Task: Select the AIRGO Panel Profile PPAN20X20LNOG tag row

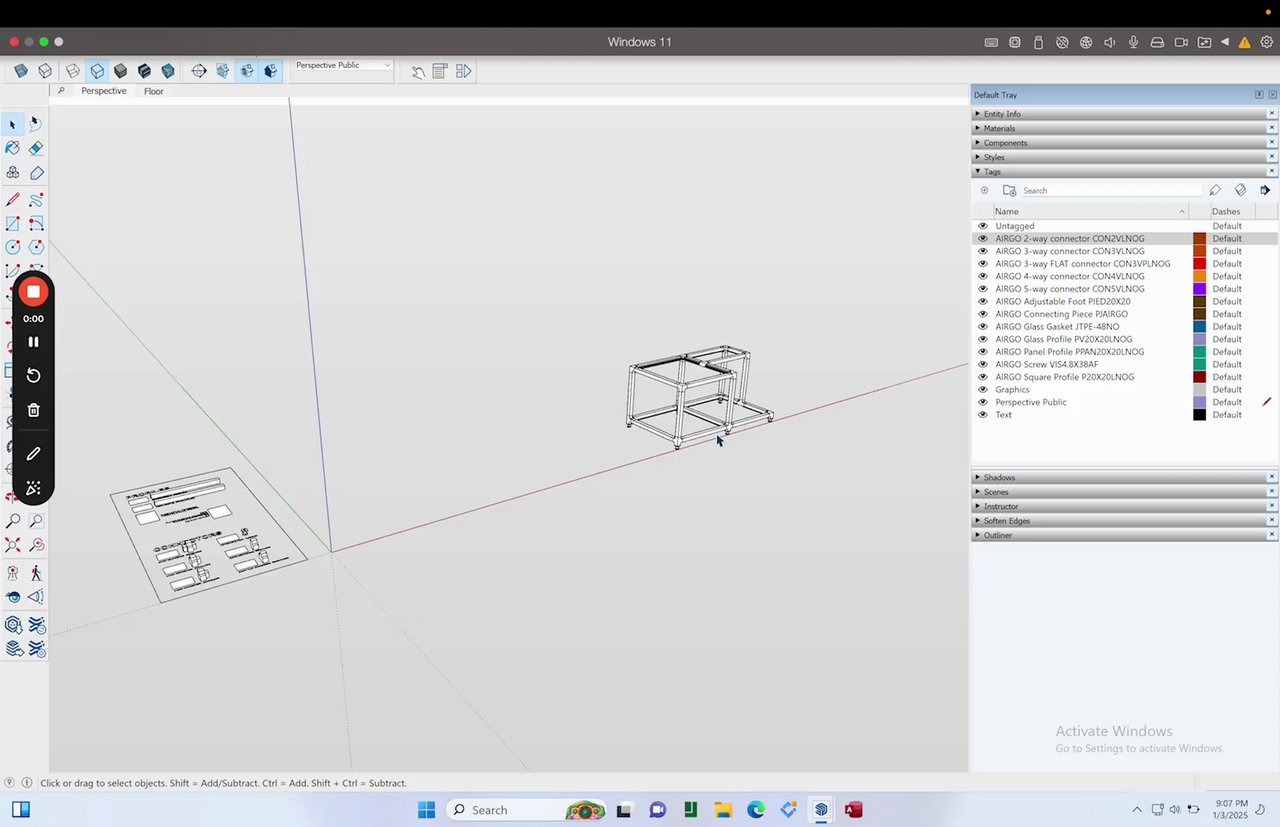Action: click(x=1125, y=352)
